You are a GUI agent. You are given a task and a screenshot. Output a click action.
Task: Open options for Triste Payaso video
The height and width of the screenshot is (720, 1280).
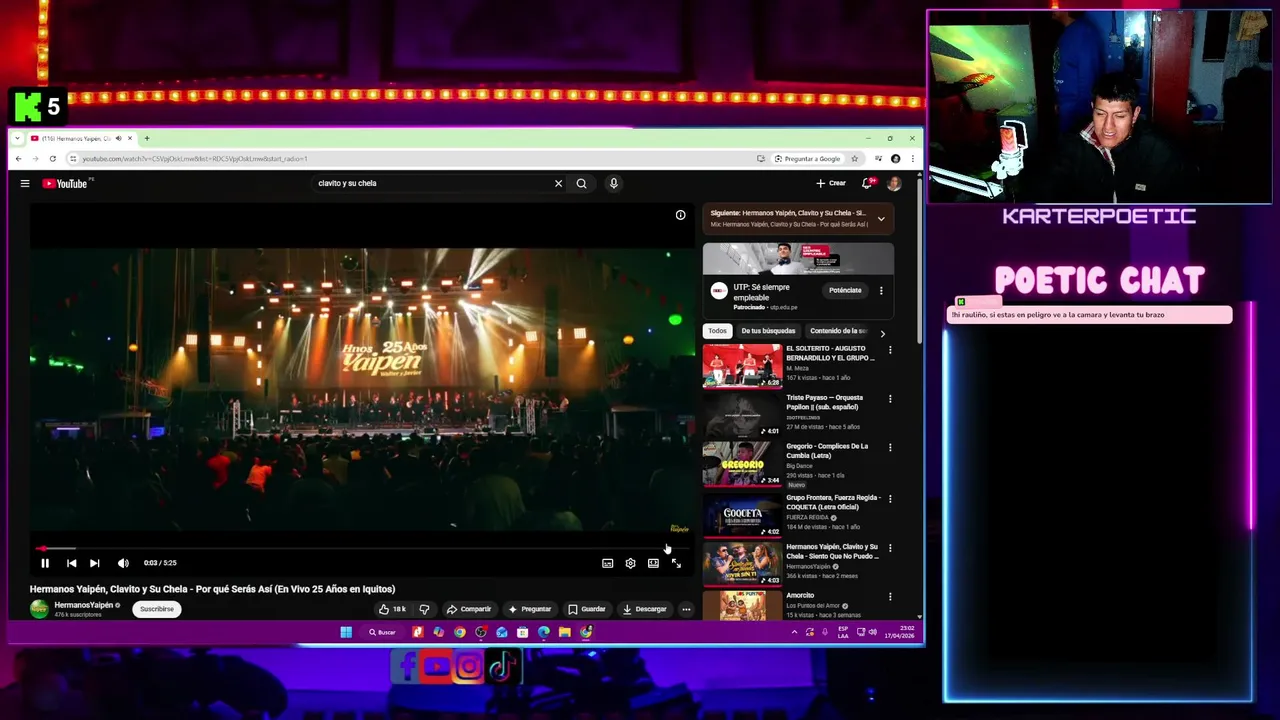click(890, 399)
